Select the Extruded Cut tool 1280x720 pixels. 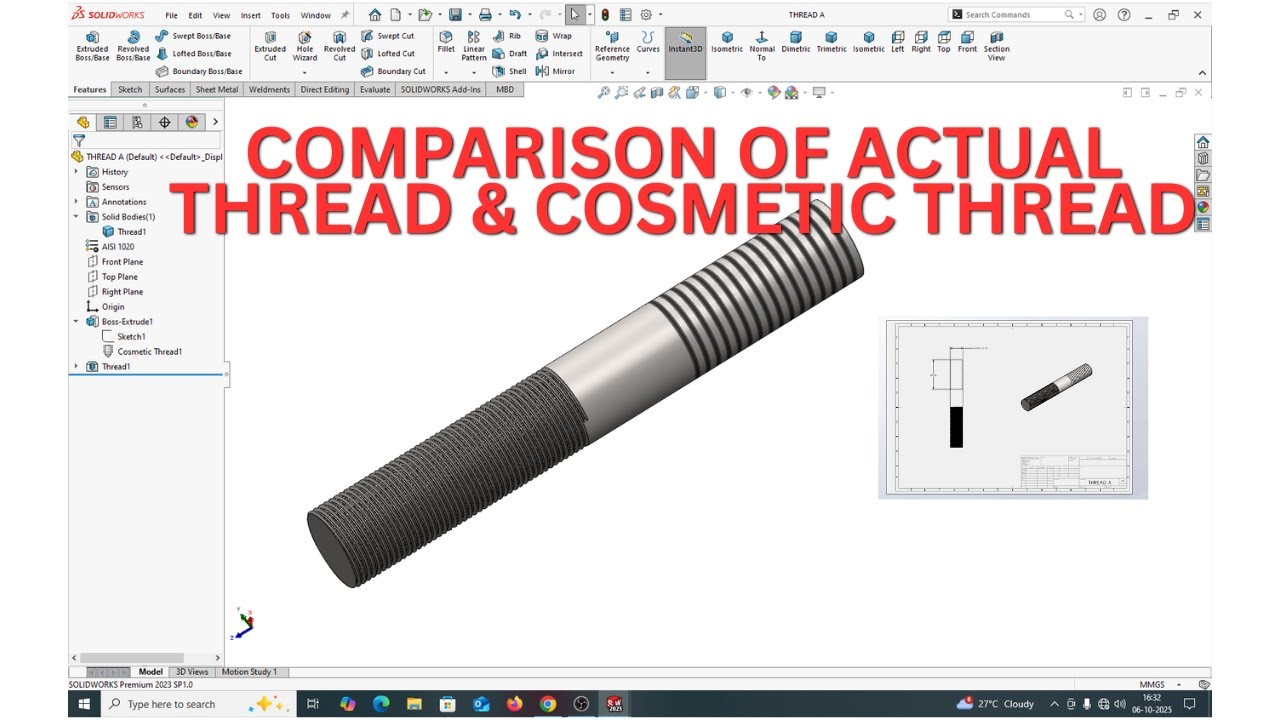270,46
